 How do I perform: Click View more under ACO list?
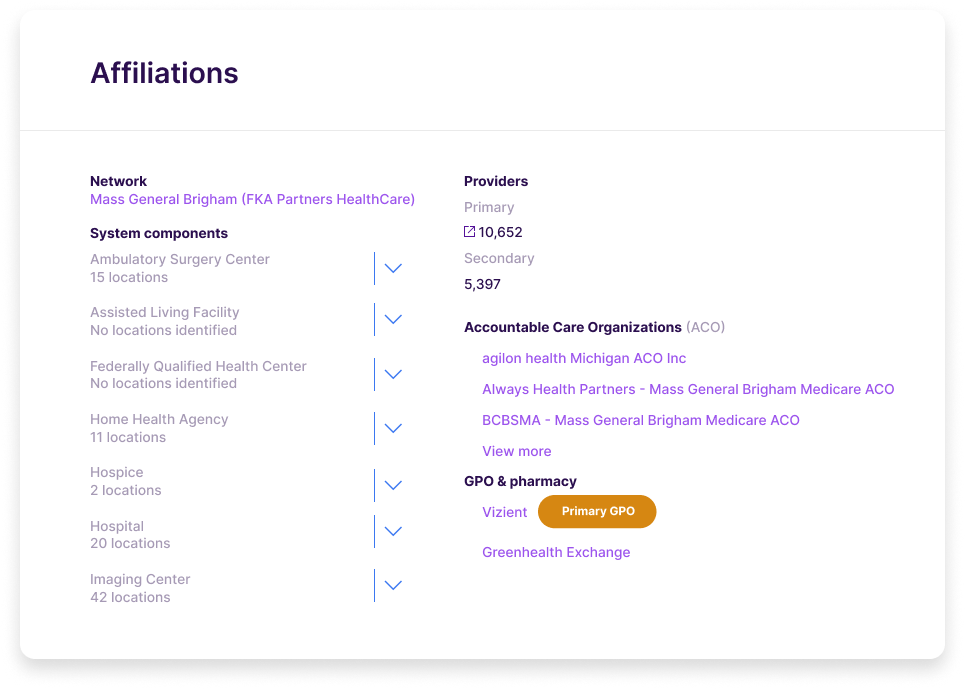(516, 451)
